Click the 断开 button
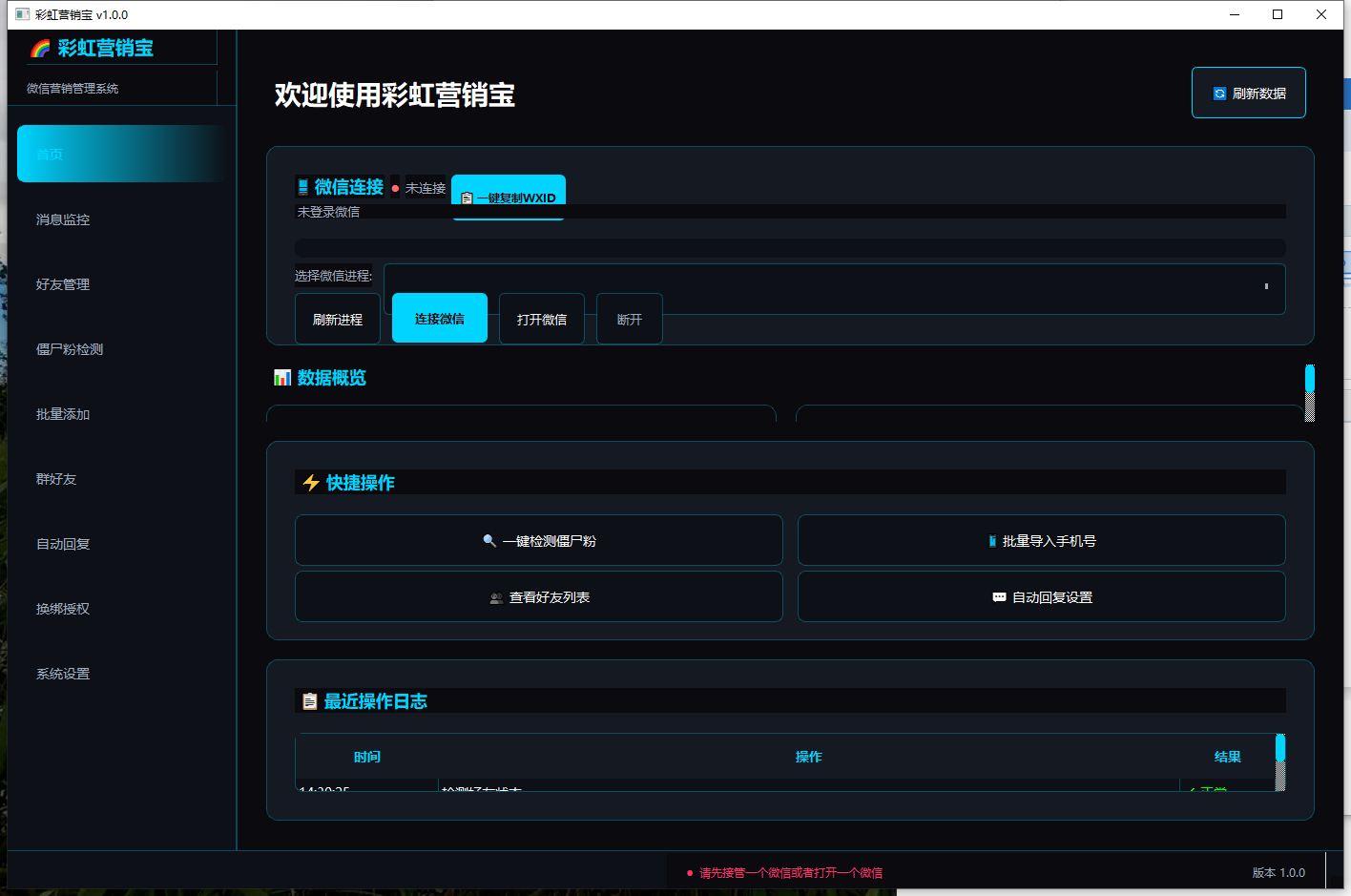Image resolution: width=1351 pixels, height=896 pixels. point(630,319)
